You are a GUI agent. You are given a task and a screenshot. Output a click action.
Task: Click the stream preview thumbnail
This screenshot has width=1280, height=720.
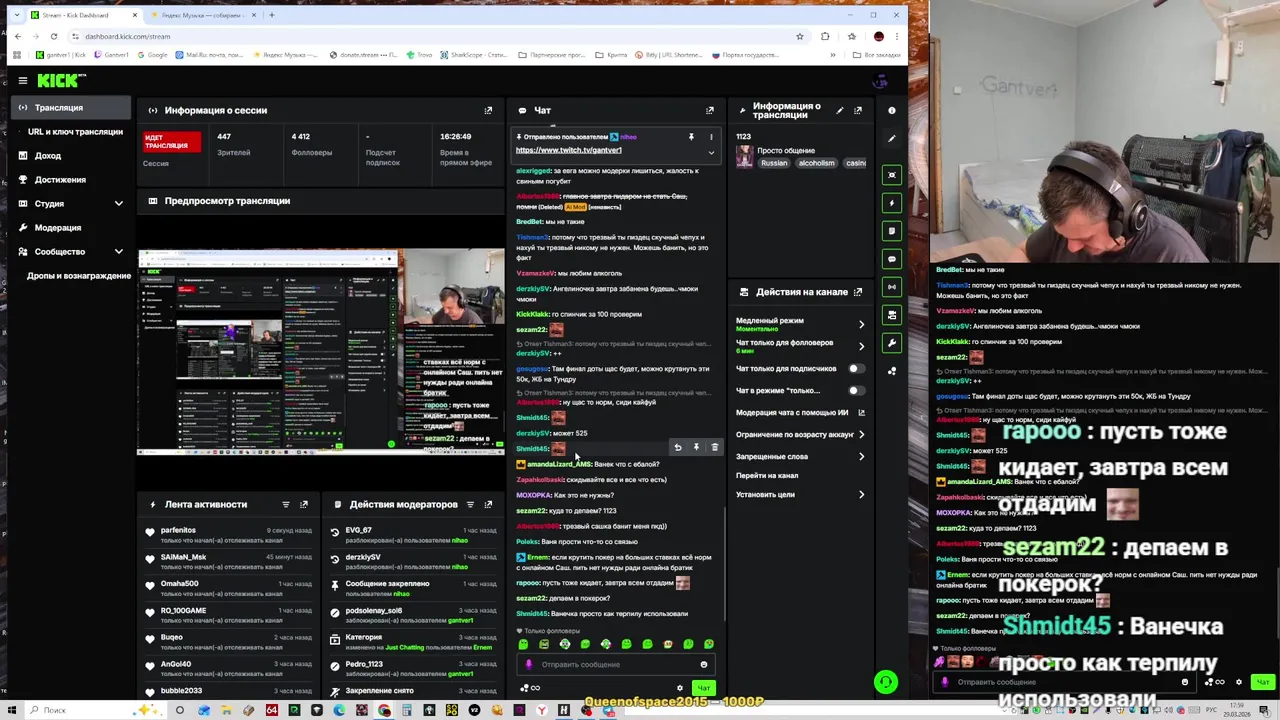click(x=321, y=351)
